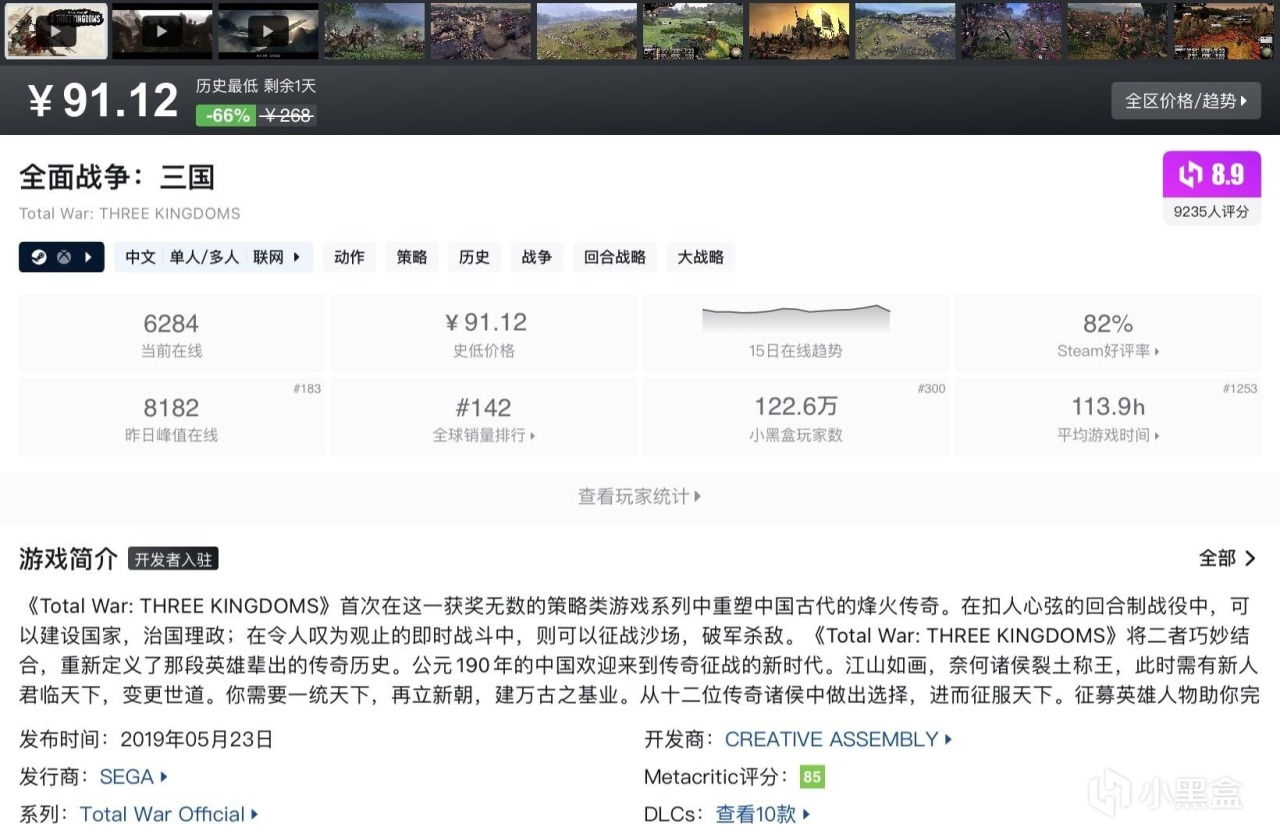Click the 史低价格 label
Screen dimensions: 1280x838
click(484, 351)
